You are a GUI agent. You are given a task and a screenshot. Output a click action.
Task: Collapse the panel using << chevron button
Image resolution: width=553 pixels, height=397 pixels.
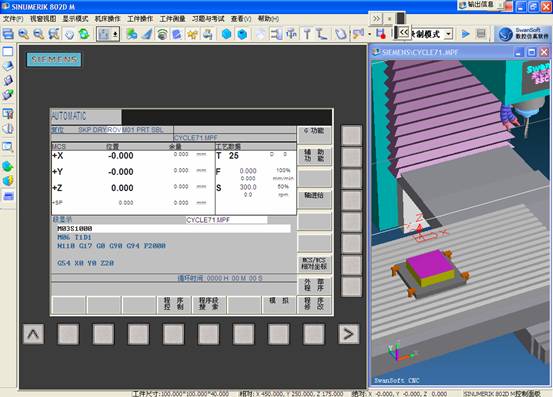tap(404, 32)
